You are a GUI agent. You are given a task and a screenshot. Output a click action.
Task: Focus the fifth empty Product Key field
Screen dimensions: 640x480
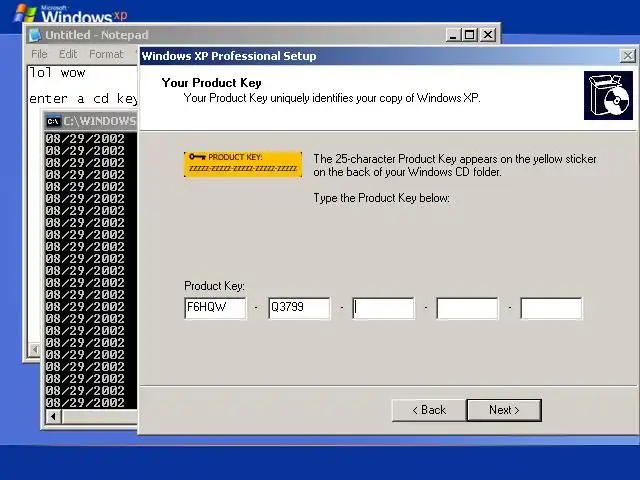click(x=551, y=308)
